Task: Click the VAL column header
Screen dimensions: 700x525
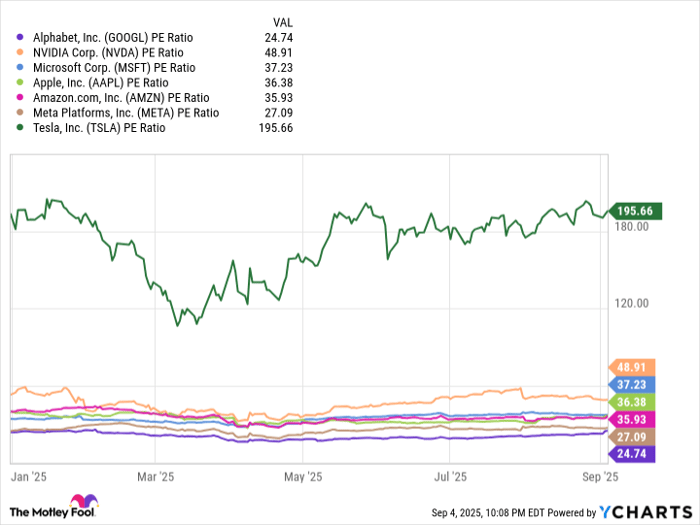Action: click(283, 23)
